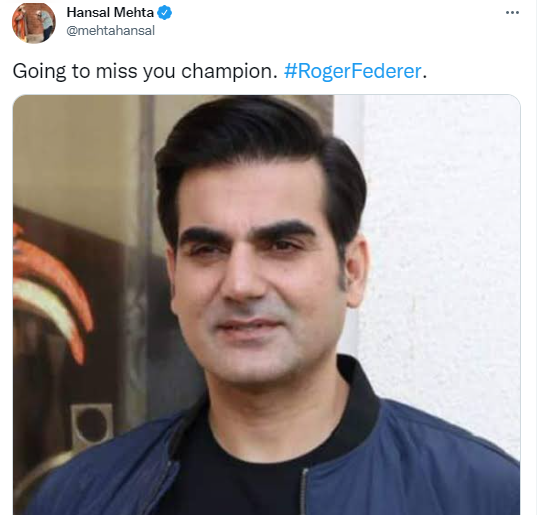The height and width of the screenshot is (515, 539).
Task: Click the tweet body to open the thread
Action: [x=145, y=72]
